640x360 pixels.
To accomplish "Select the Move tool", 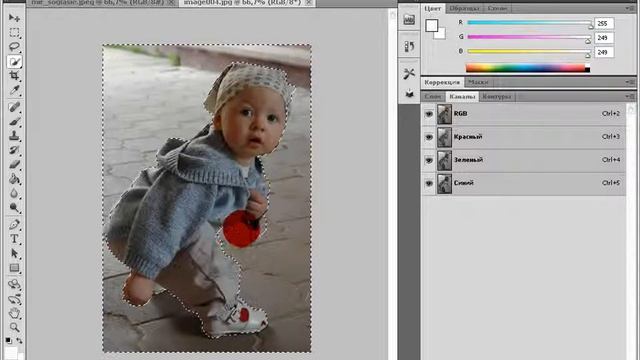I will point(14,18).
